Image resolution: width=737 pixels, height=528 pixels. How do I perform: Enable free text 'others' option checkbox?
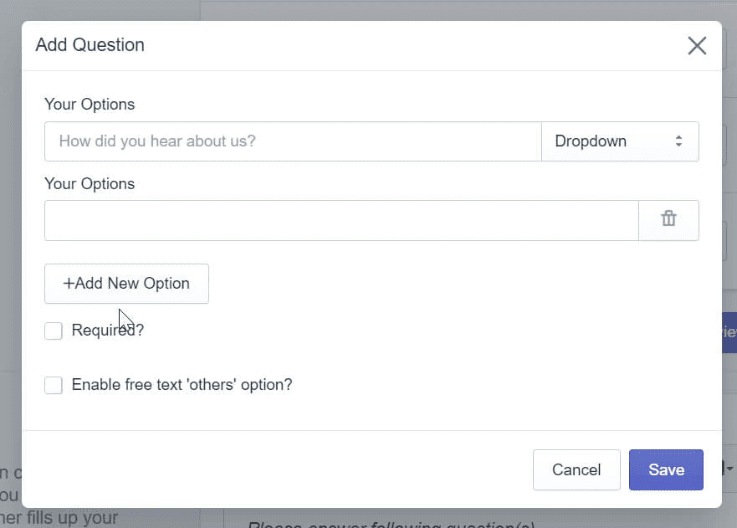pos(54,385)
